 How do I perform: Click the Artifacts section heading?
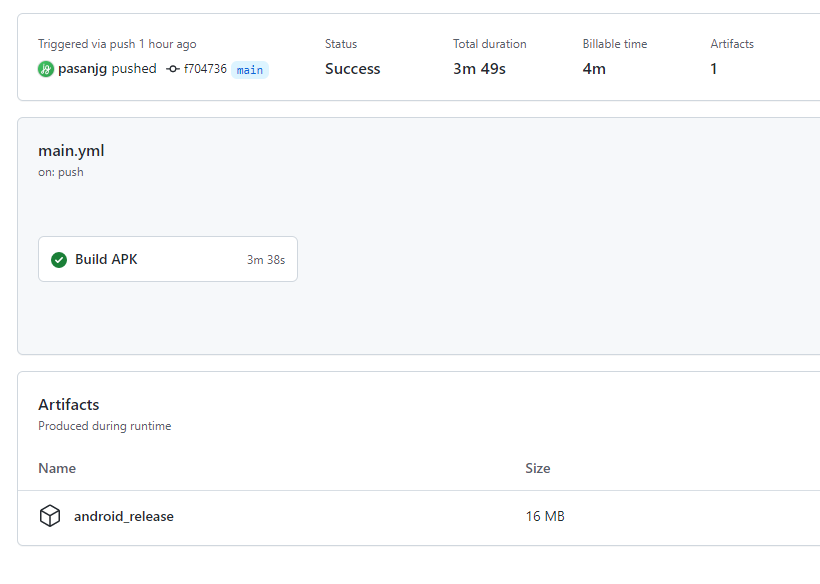coord(69,405)
